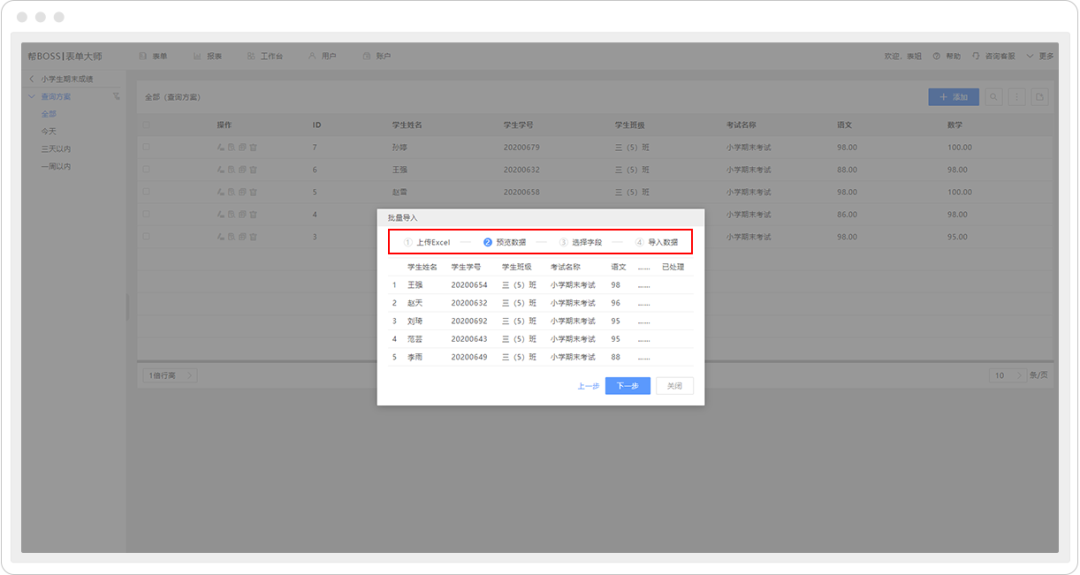The image size is (1080, 575).
Task: Click the 上一步 link in import dialog
Action: [588, 386]
